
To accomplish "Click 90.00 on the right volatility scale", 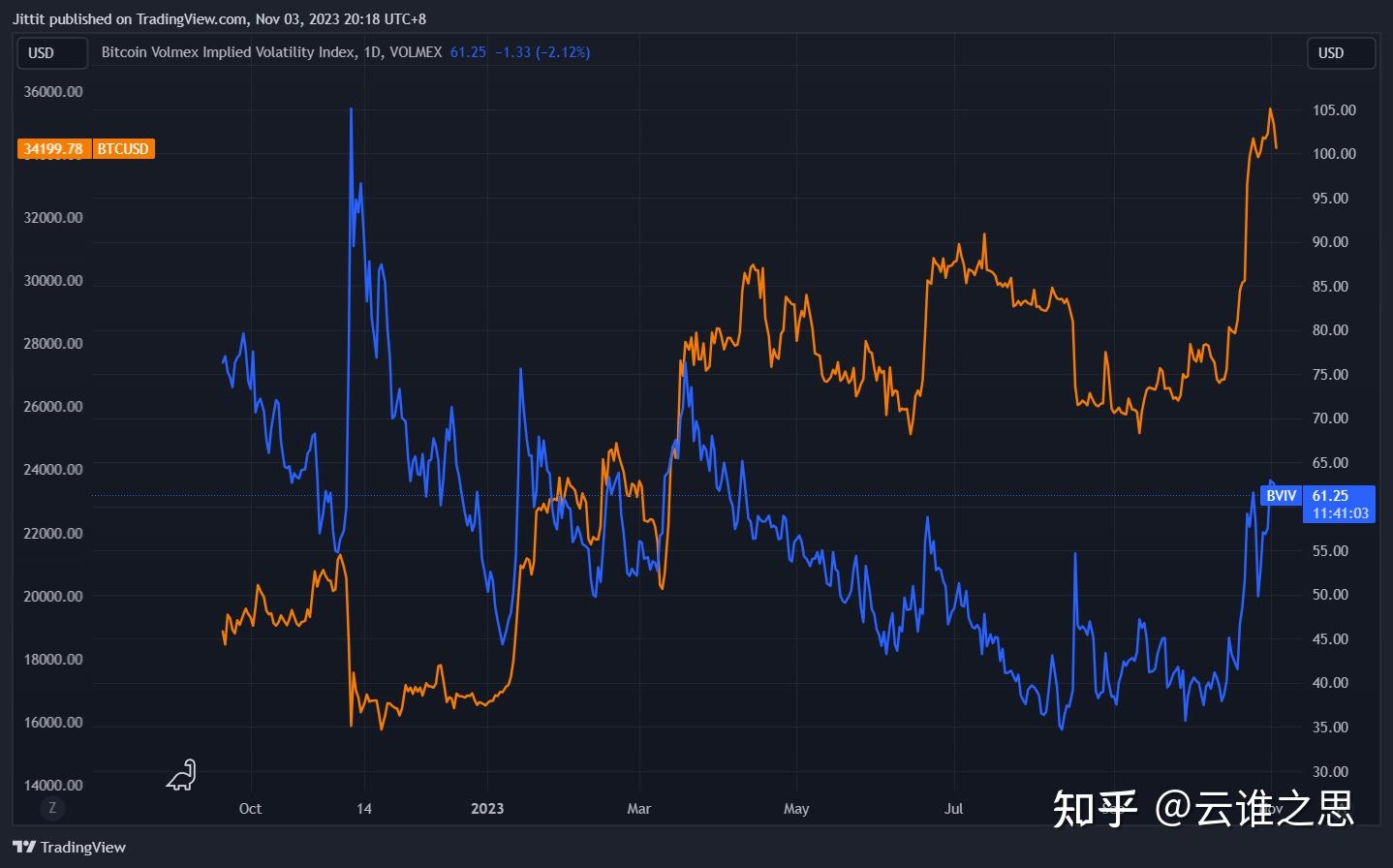I will pos(1330,241).
